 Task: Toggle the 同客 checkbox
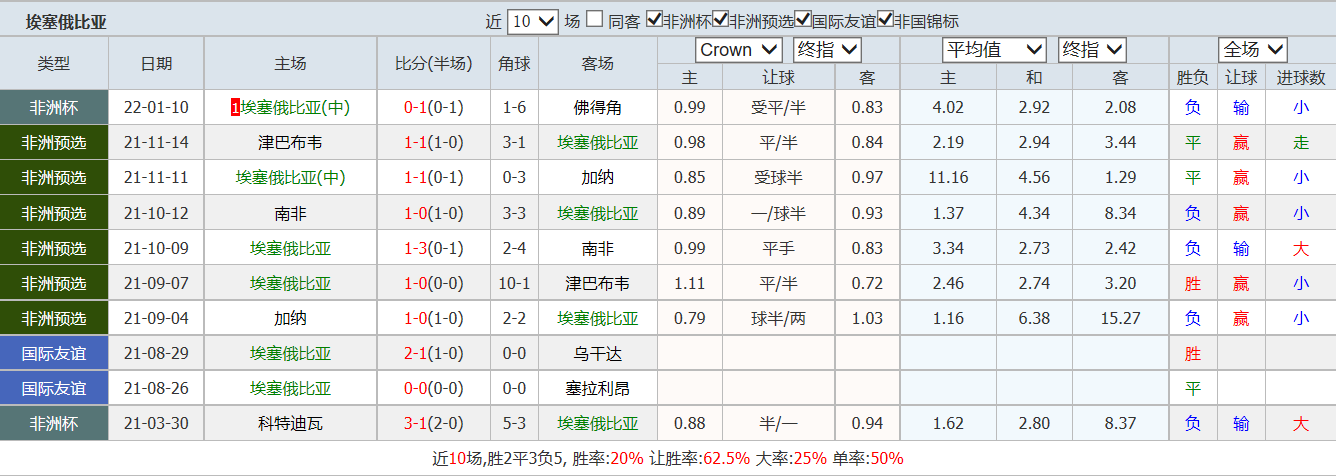(x=595, y=20)
